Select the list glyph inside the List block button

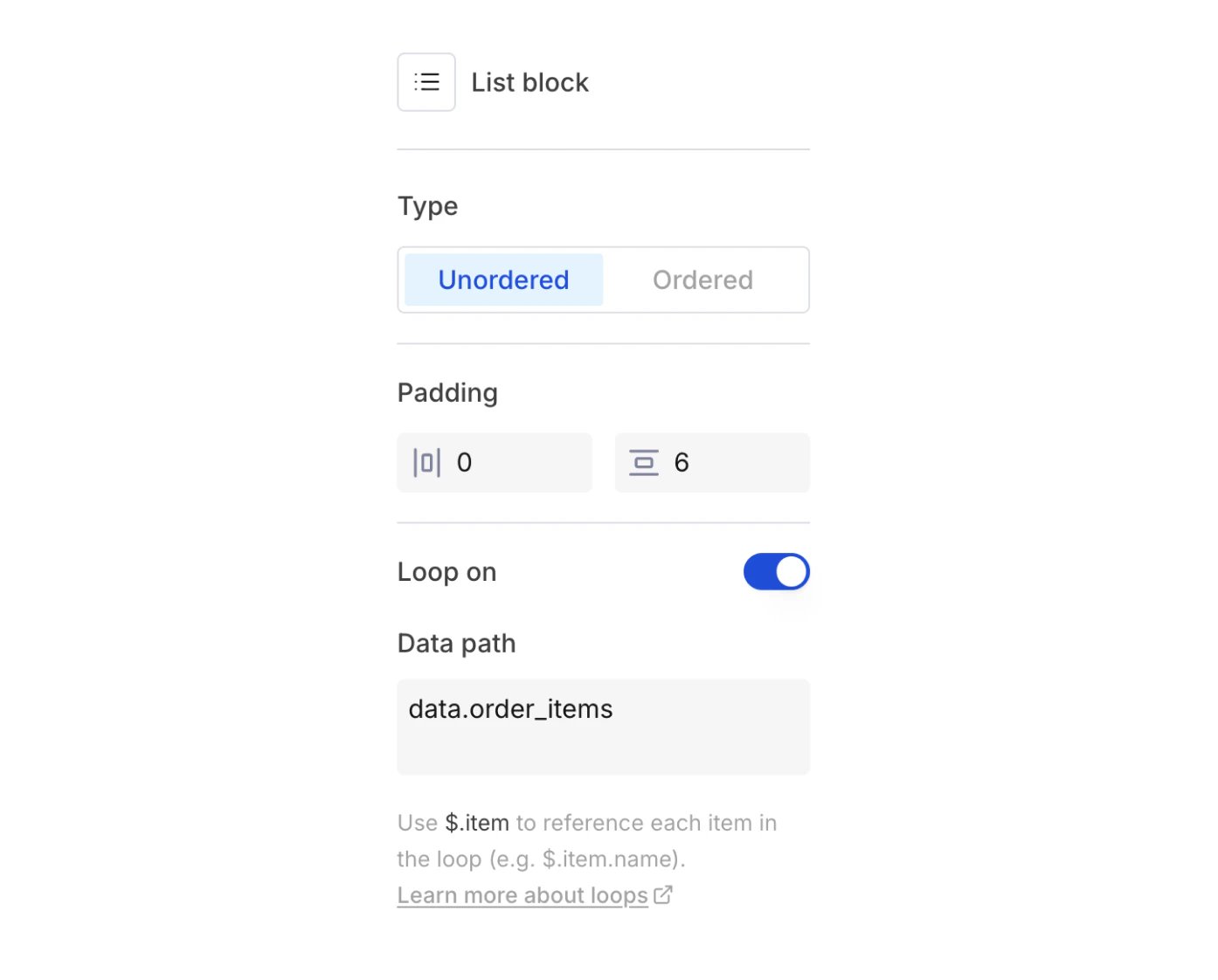pyautogui.click(x=426, y=81)
